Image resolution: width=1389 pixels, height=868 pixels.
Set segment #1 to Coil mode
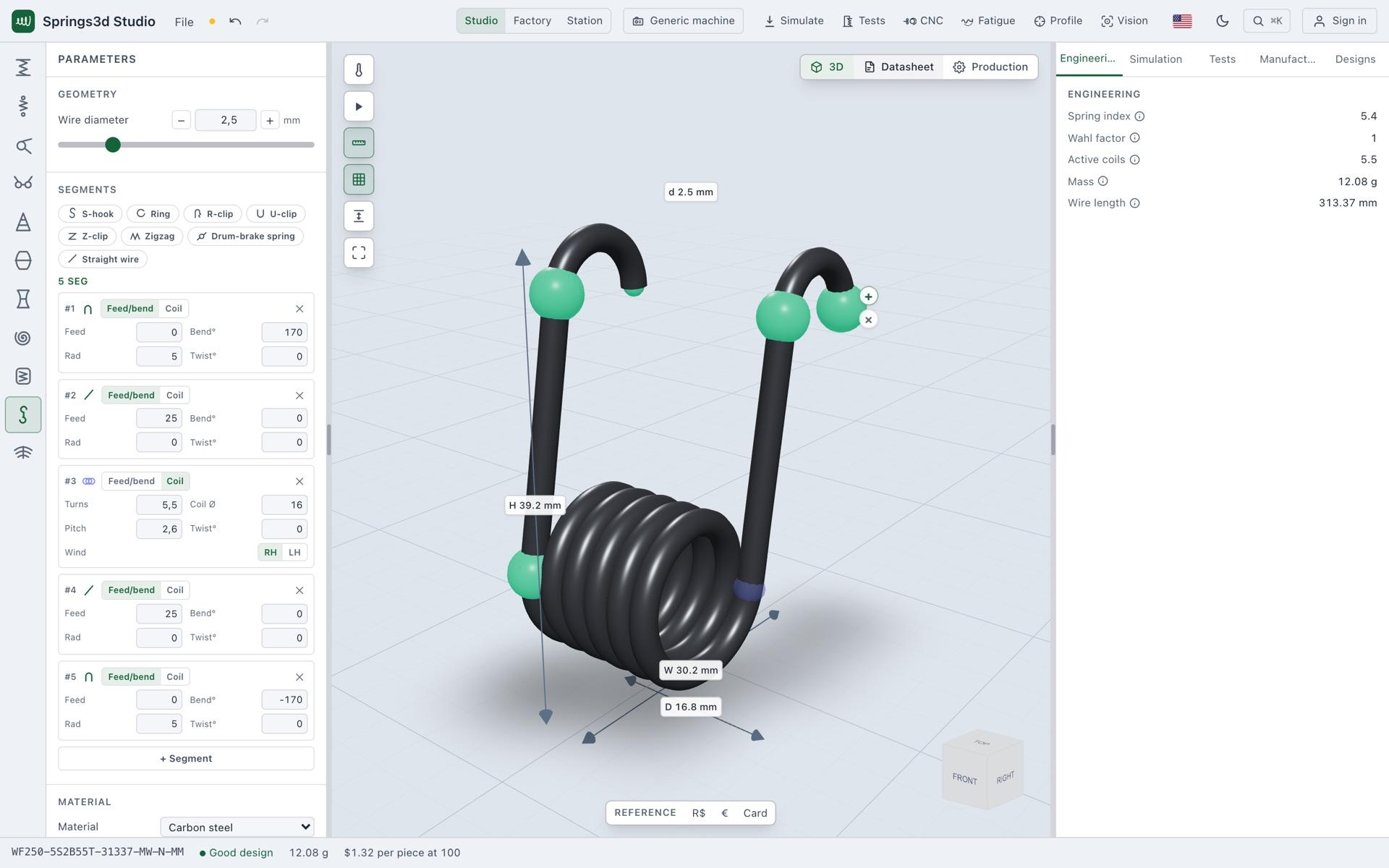174,309
